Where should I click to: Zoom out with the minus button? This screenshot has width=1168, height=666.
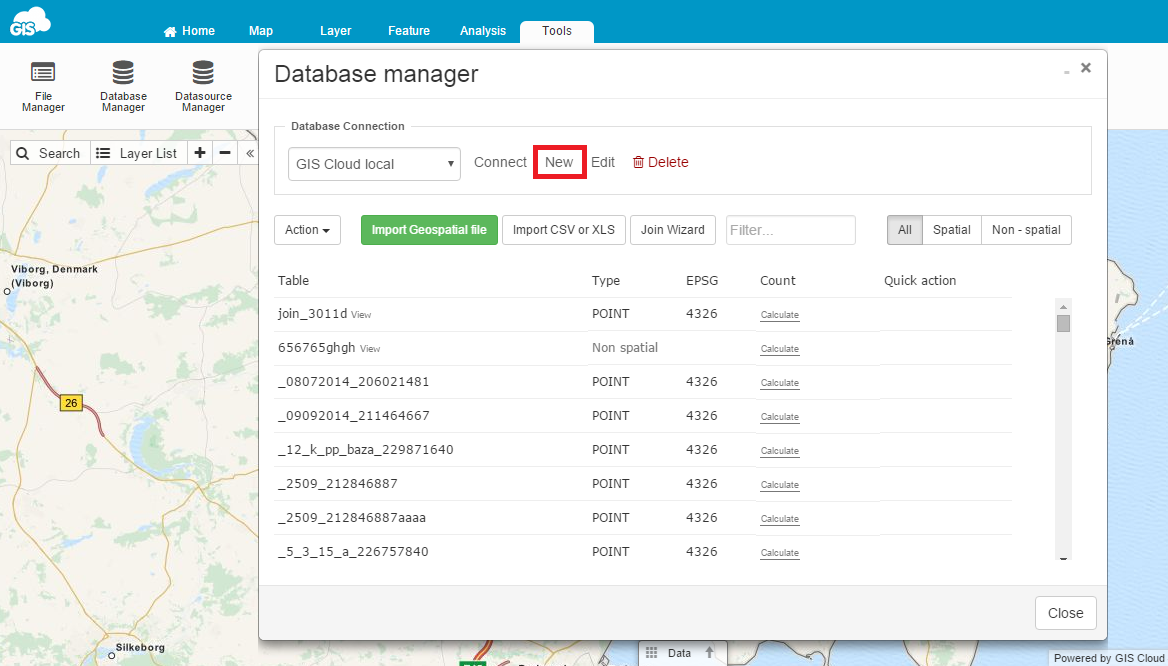[x=225, y=153]
